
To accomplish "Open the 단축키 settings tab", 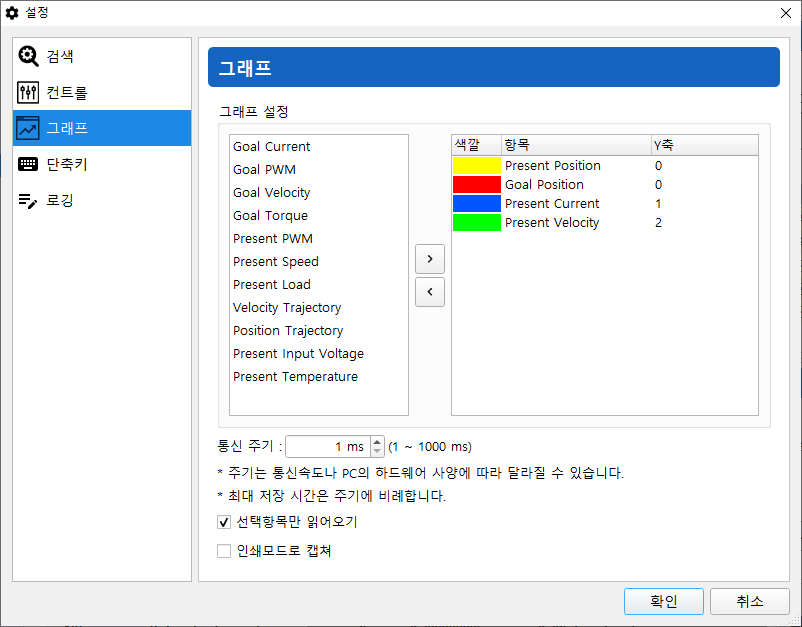I will click(x=74, y=165).
